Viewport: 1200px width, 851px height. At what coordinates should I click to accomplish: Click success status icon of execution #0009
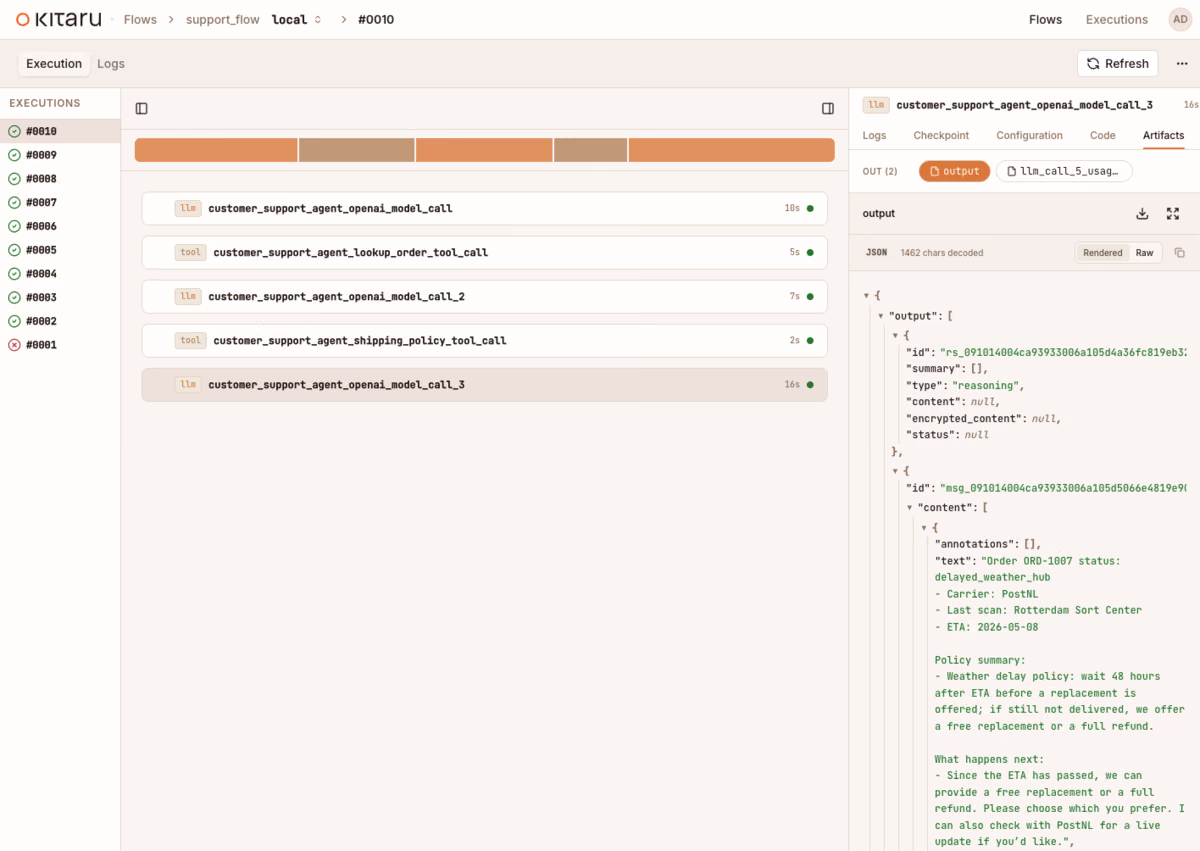pyautogui.click(x=14, y=155)
